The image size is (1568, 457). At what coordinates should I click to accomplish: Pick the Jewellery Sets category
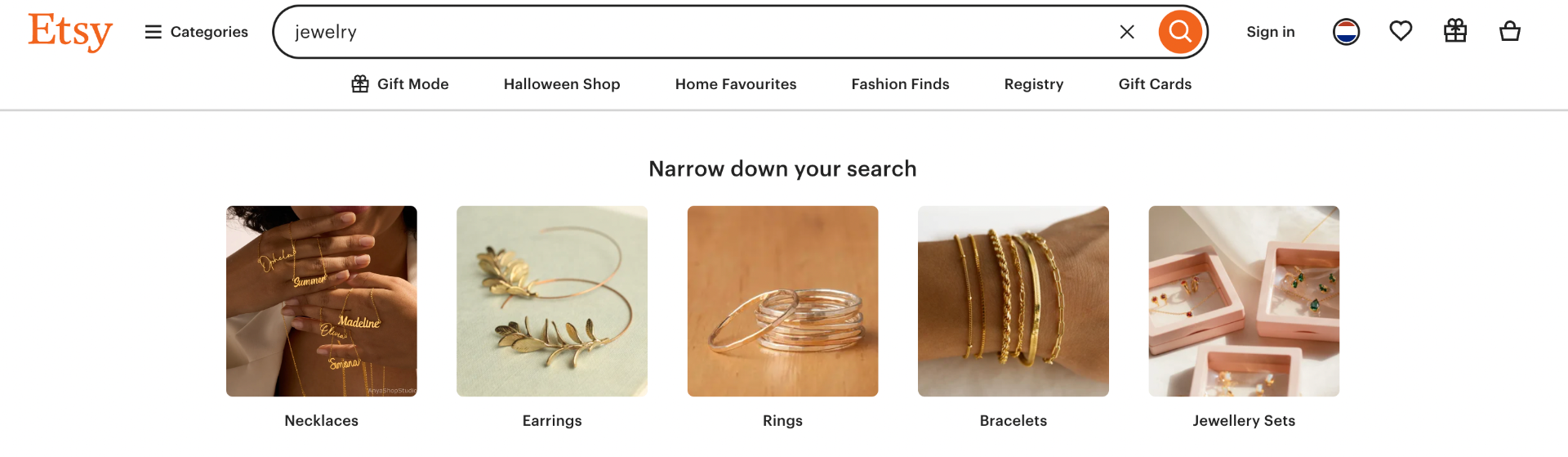pos(1244,302)
